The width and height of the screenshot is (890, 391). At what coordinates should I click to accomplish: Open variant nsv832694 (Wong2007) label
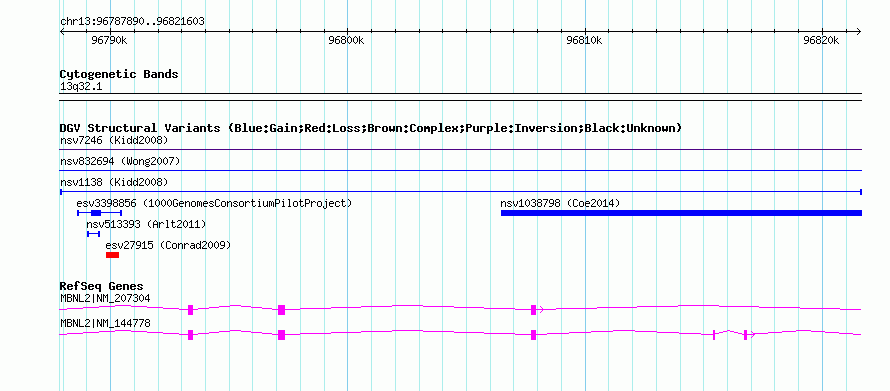coord(120,162)
